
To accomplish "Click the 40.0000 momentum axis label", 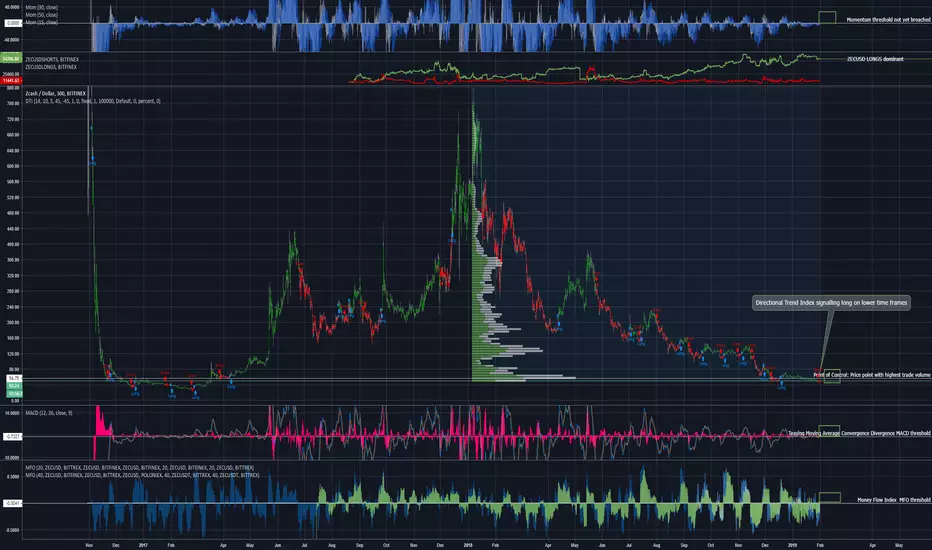I will [x=12, y=7].
